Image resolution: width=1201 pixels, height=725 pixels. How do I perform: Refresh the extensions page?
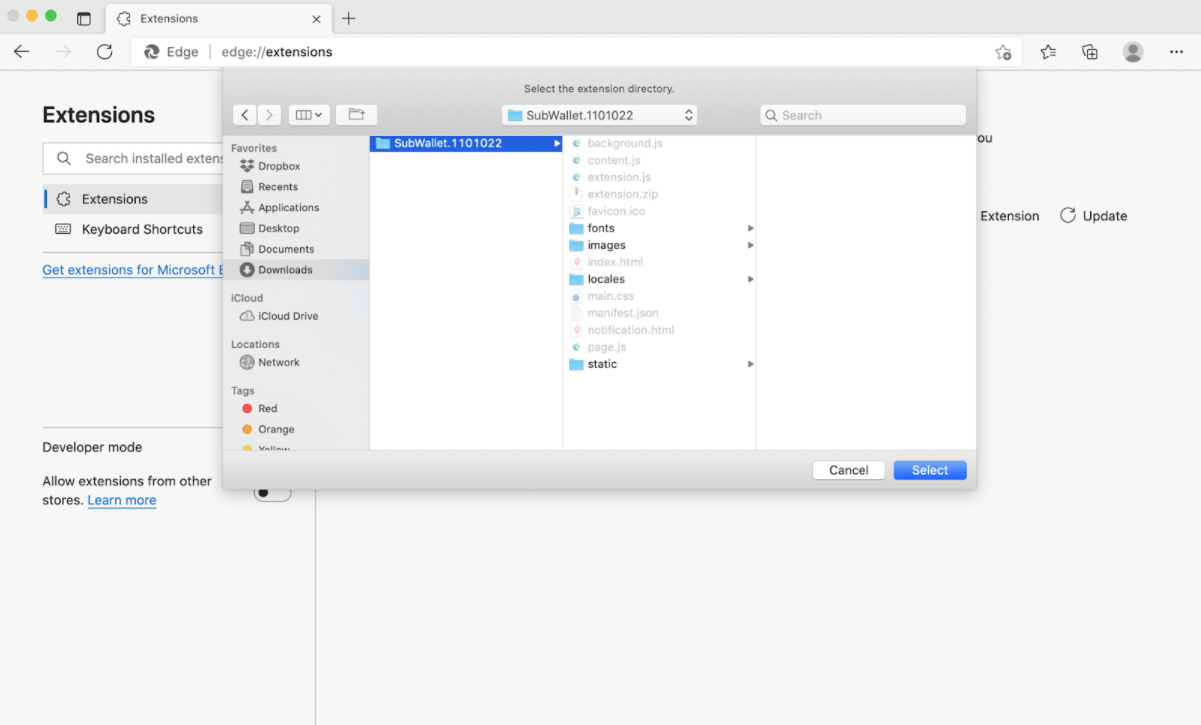105,52
